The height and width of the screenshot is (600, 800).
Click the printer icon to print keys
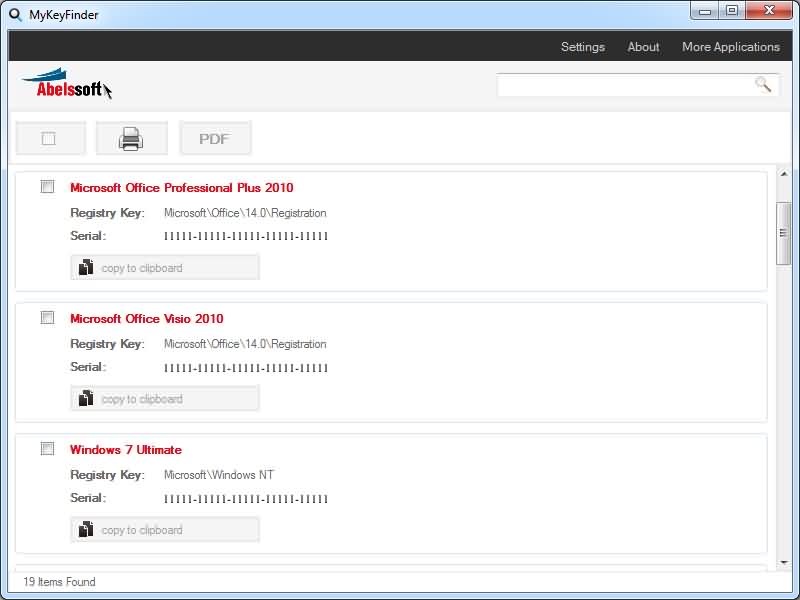[133, 138]
